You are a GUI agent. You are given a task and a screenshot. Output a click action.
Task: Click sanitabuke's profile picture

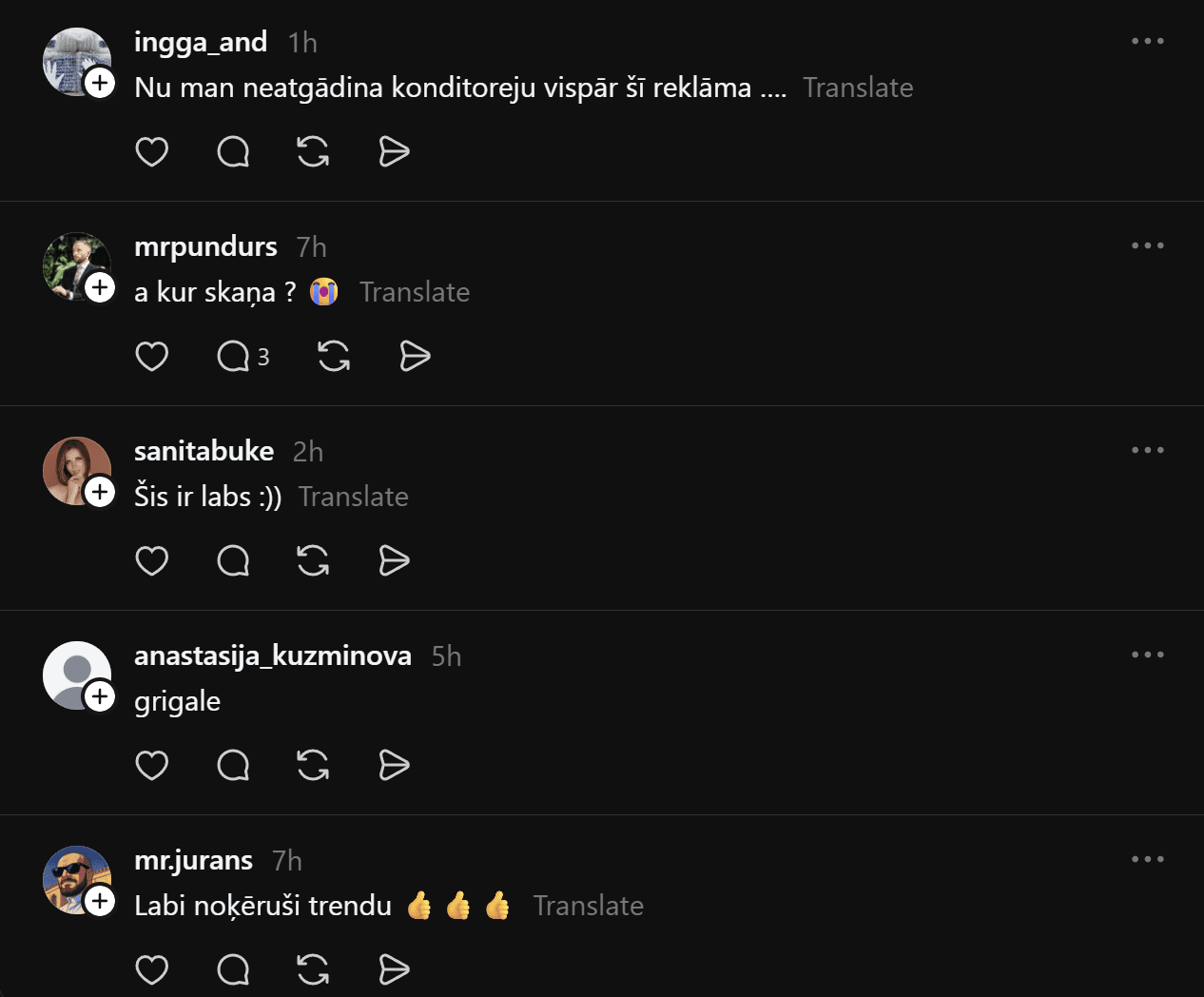tap(76, 470)
